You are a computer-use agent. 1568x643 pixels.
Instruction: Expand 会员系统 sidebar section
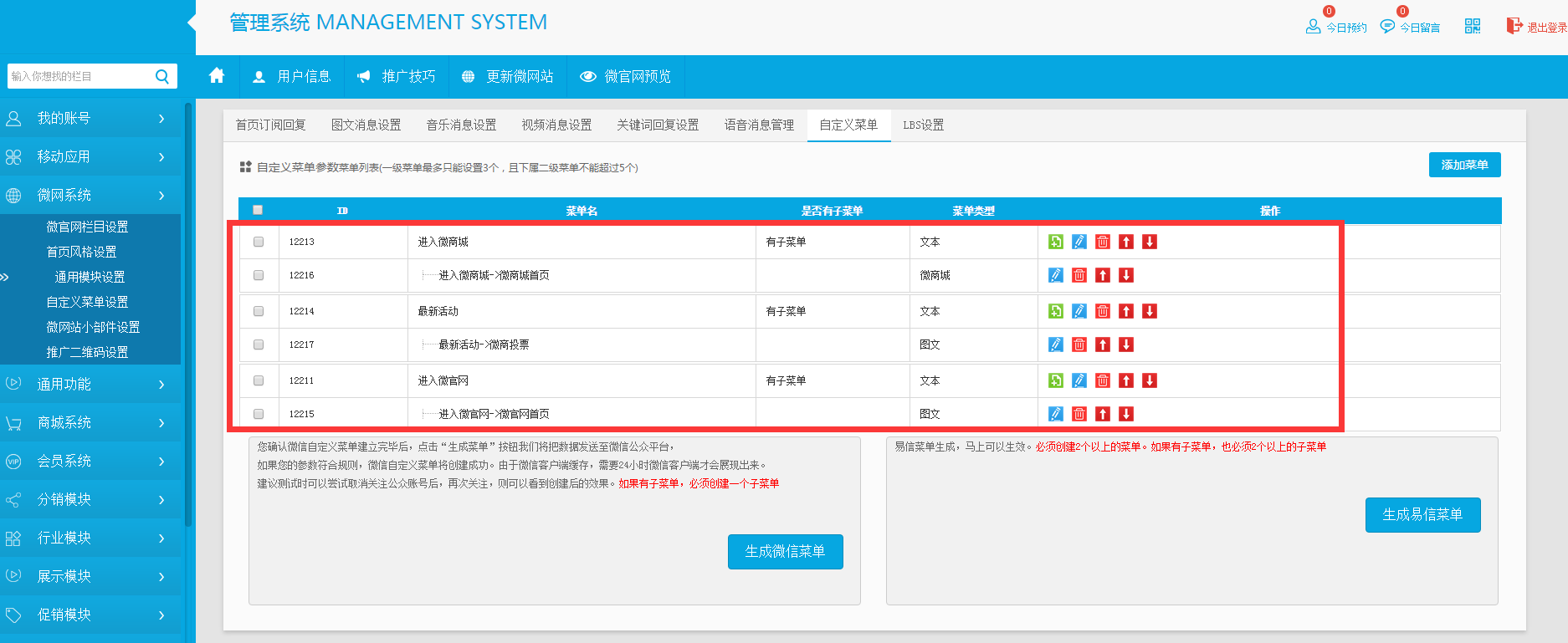pos(90,462)
